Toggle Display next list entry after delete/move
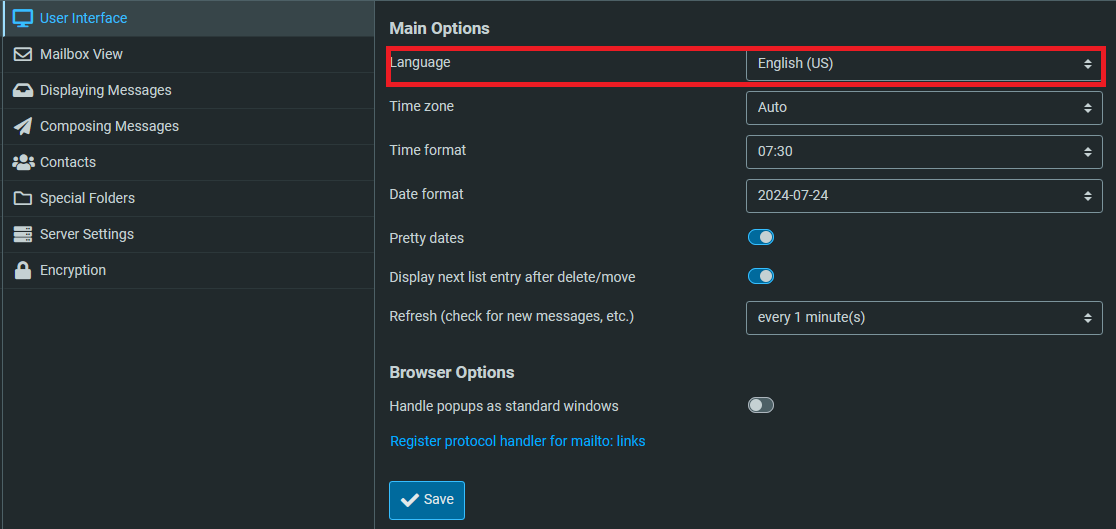This screenshot has width=1116, height=529. tap(761, 276)
